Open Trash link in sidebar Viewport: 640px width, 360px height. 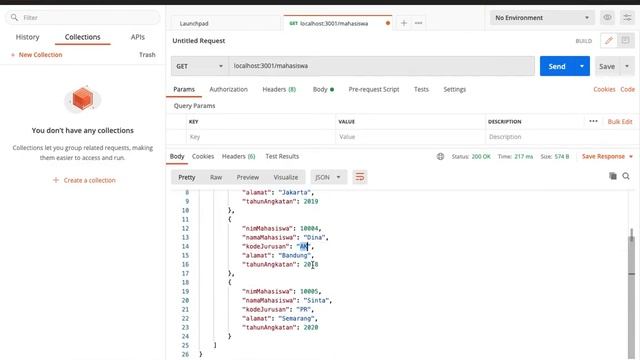click(x=147, y=55)
